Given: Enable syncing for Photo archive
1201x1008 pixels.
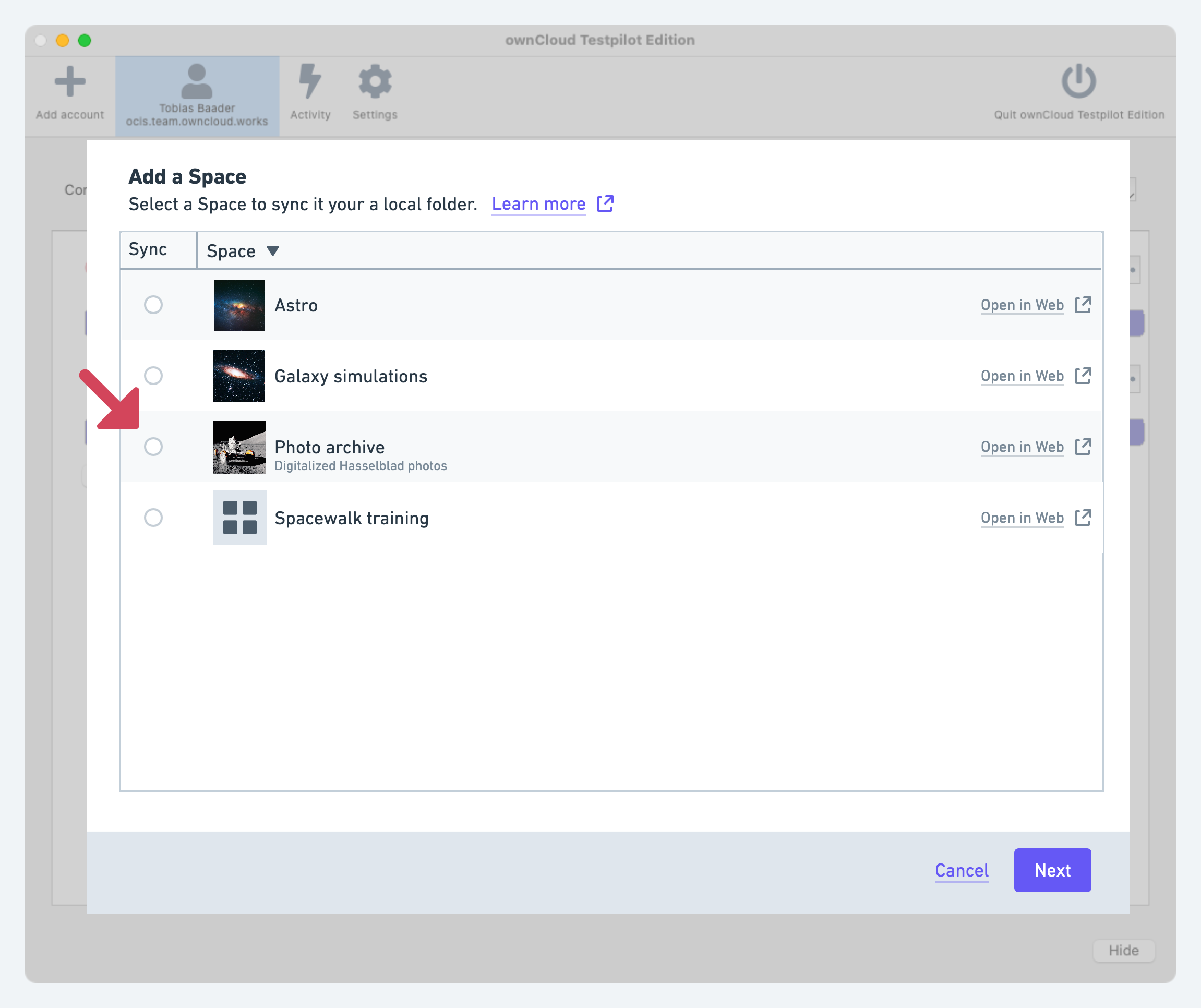Looking at the screenshot, I should tap(153, 447).
